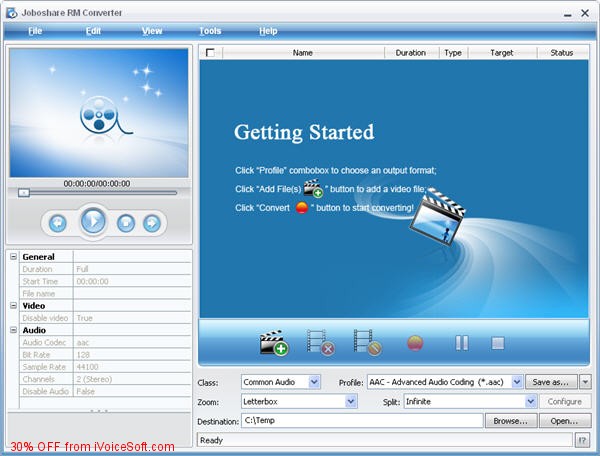Play the preview video
The image size is (600, 456).
(x=93, y=221)
